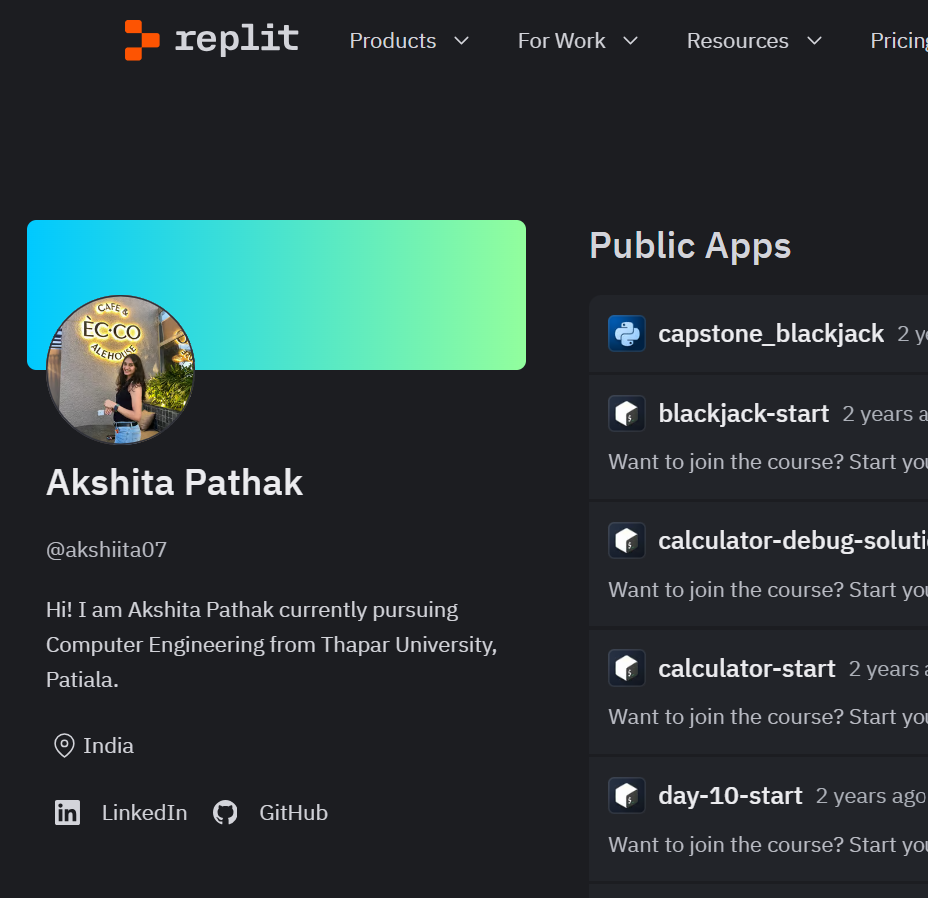Image resolution: width=928 pixels, height=898 pixels.
Task: Expand the For Work dropdown chevron
Action: click(630, 41)
